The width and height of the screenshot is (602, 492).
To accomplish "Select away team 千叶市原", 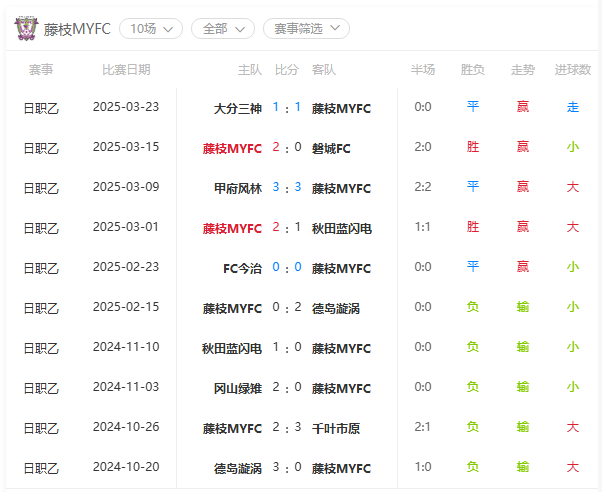I will point(336,428).
